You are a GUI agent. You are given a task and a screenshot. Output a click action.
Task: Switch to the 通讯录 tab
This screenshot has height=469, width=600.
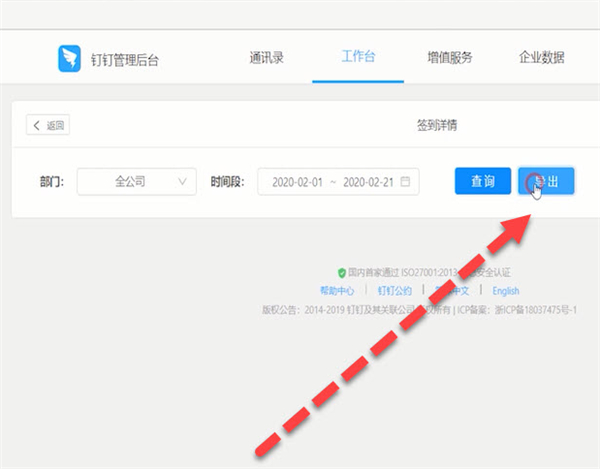(266, 58)
